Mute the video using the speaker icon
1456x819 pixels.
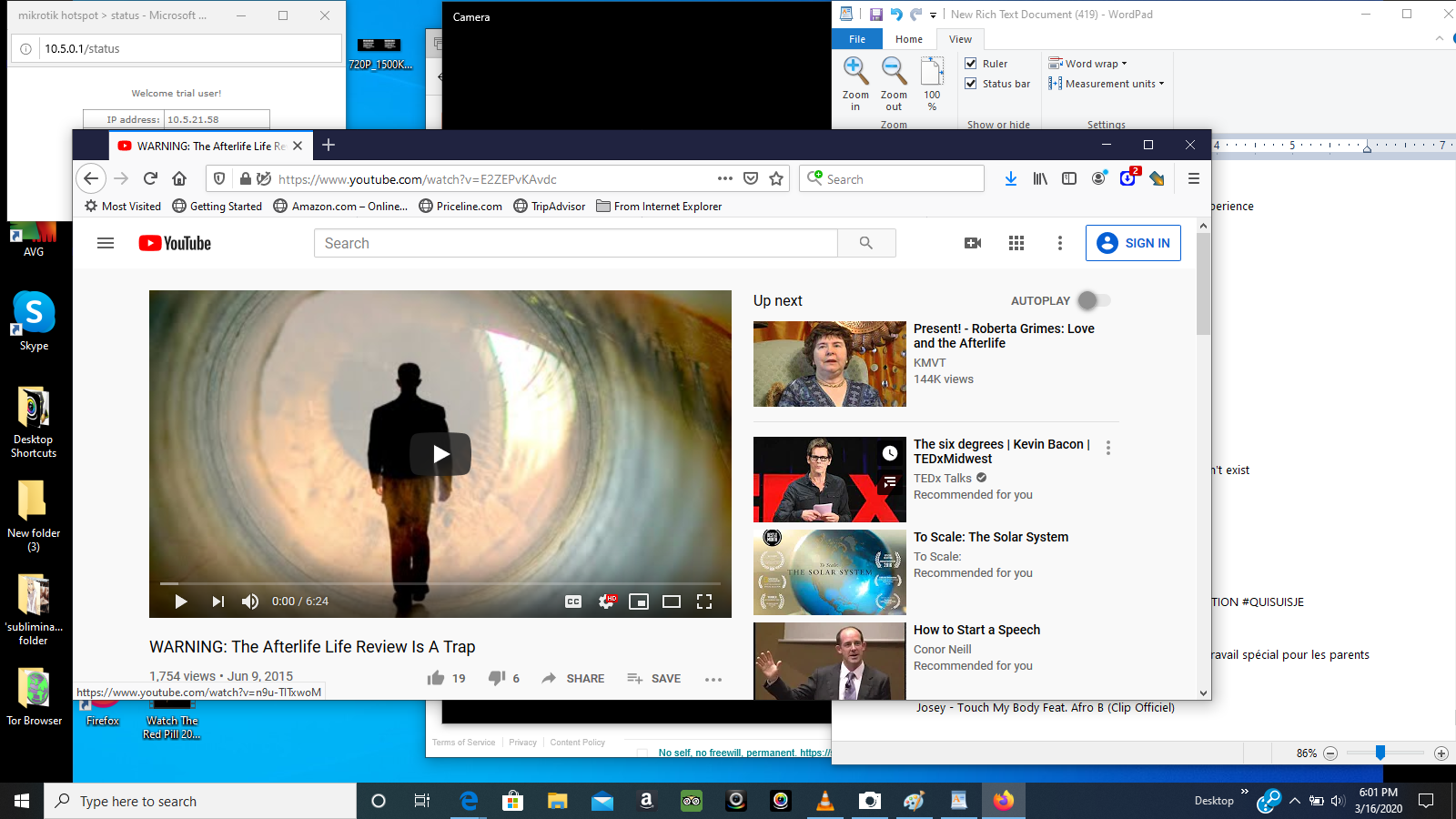pyautogui.click(x=250, y=602)
